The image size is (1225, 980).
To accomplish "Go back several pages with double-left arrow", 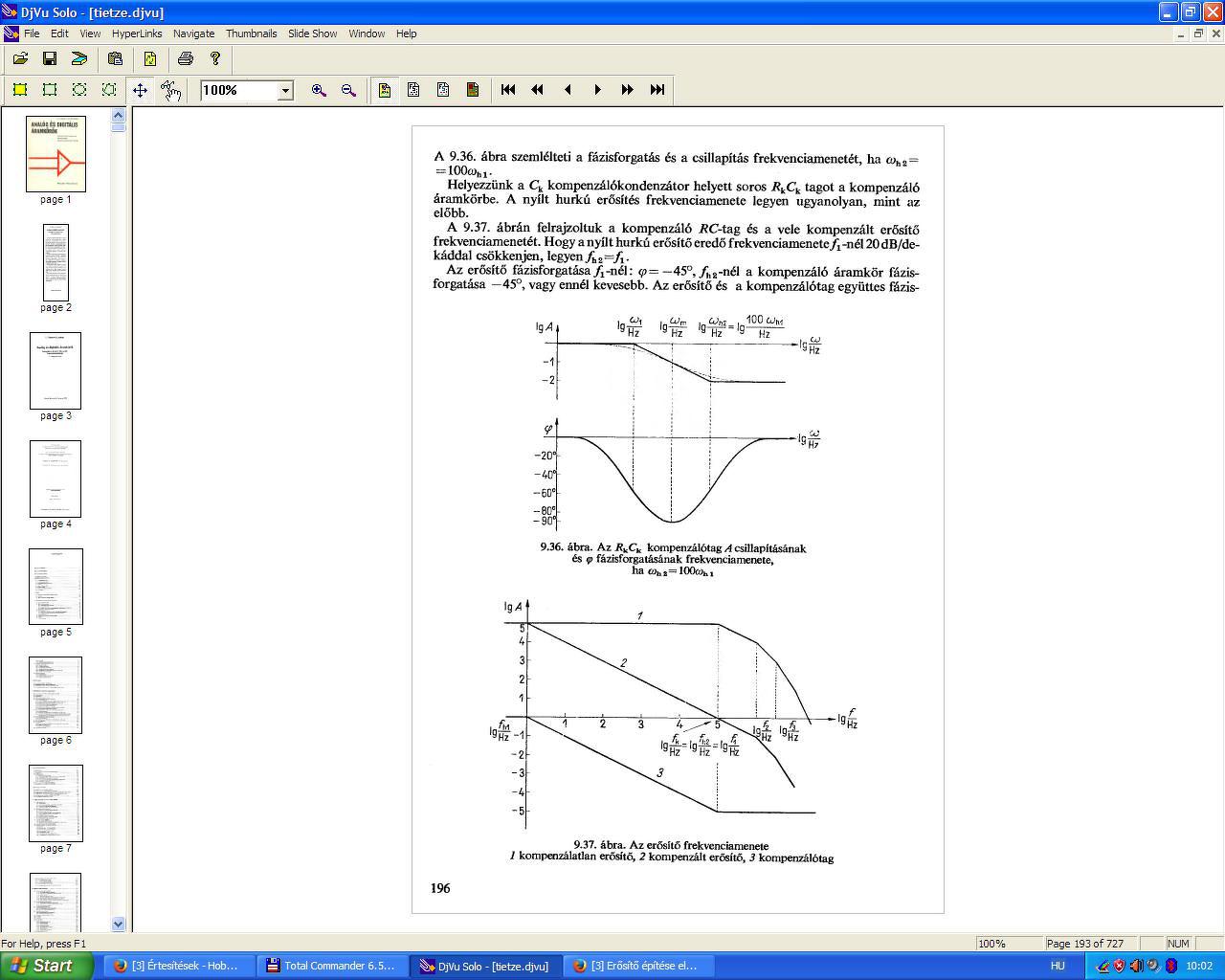I will pyautogui.click(x=538, y=90).
